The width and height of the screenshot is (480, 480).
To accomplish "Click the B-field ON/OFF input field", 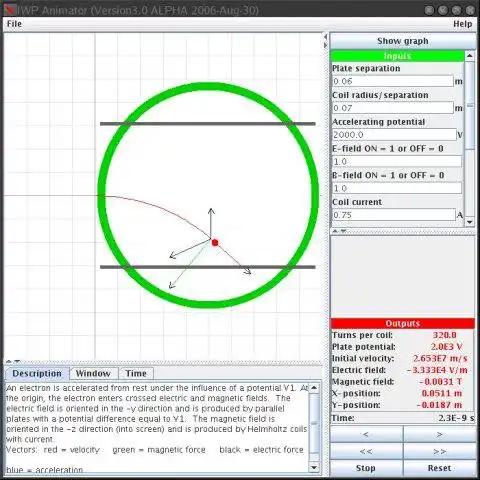I will tap(397, 188).
